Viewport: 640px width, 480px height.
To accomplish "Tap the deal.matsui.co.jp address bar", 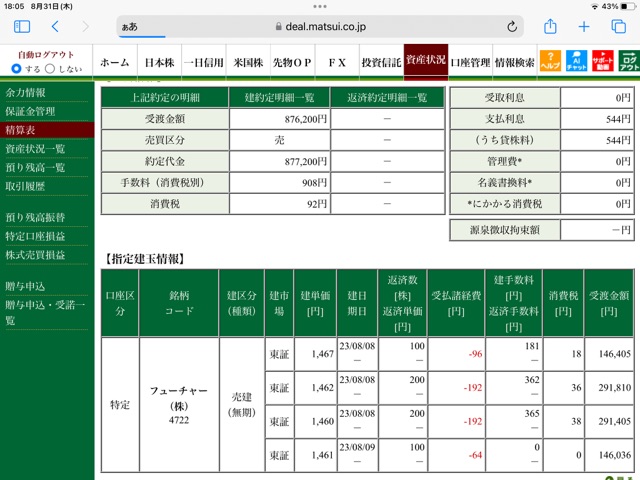I will point(320,27).
